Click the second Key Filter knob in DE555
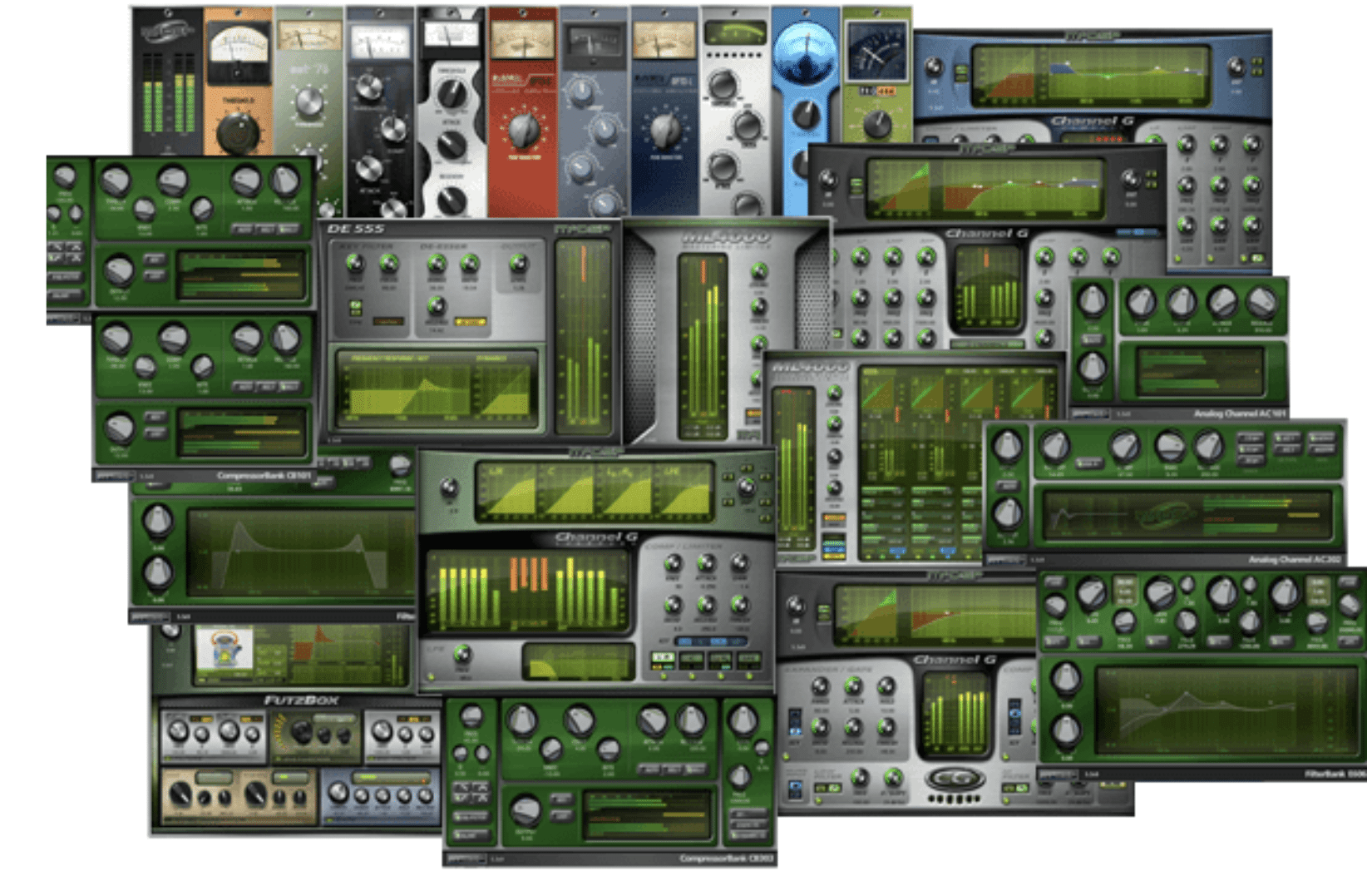 pos(388,264)
